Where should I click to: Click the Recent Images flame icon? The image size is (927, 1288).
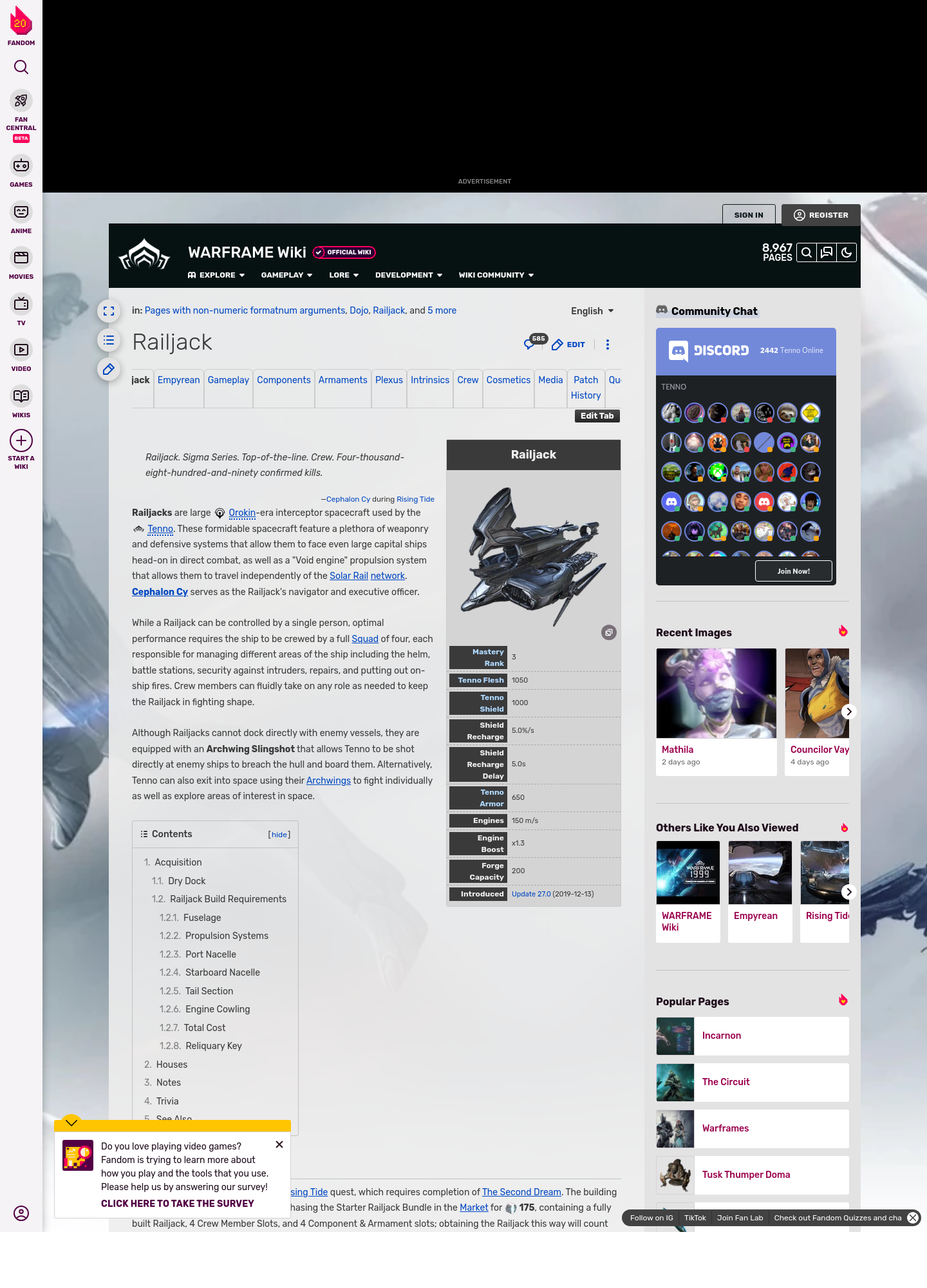pos(843,631)
